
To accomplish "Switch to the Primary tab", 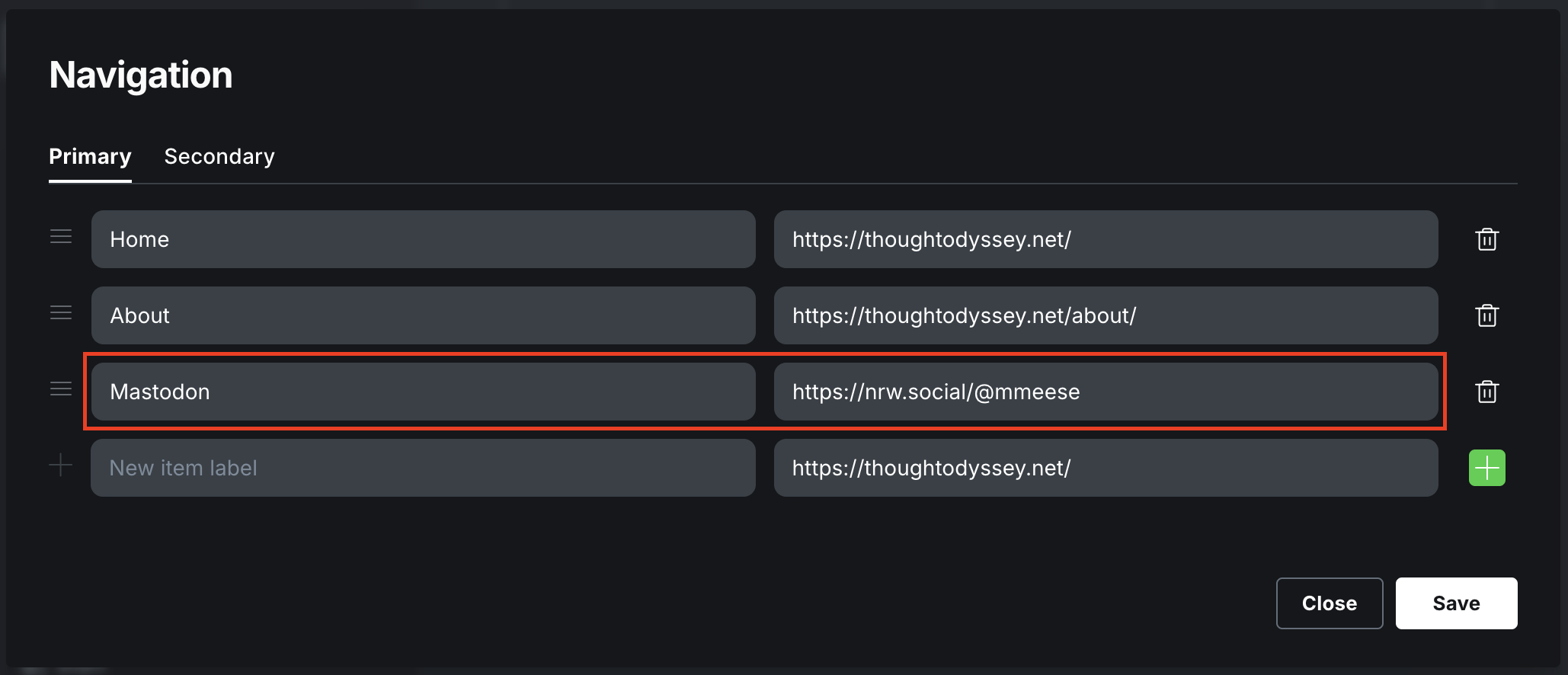I will point(90,157).
